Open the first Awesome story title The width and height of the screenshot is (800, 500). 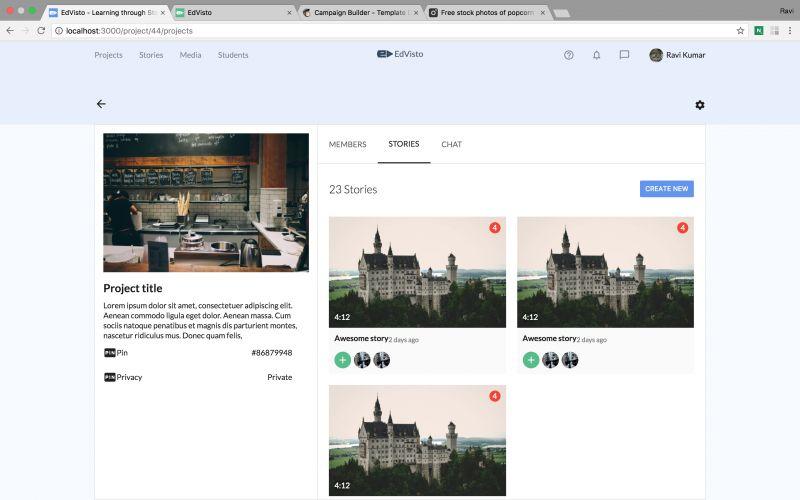tap(361, 338)
